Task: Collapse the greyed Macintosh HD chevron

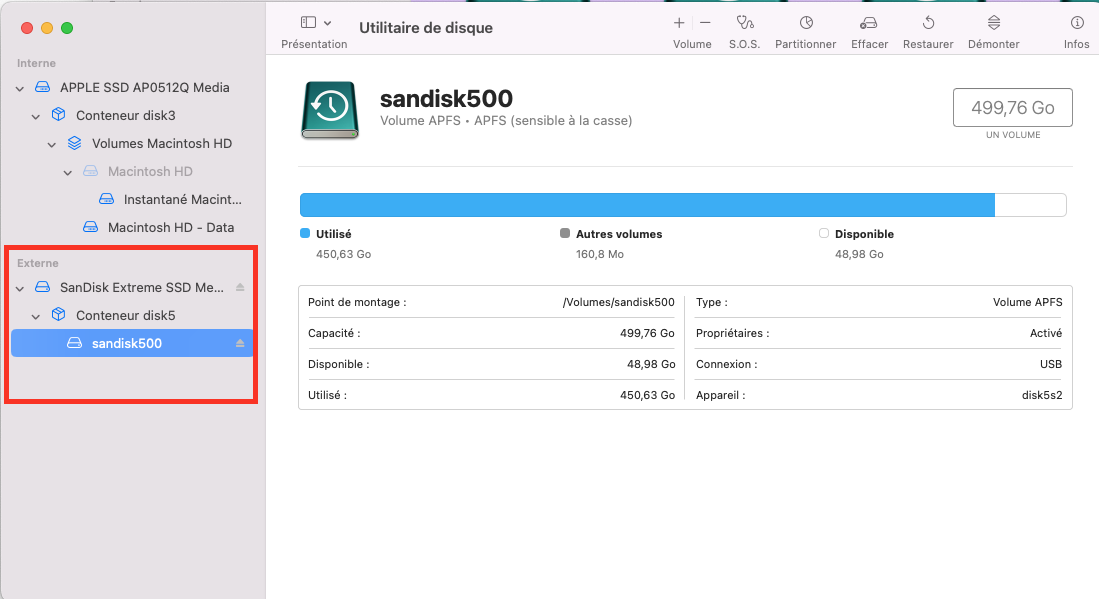Action: pyautogui.click(x=68, y=172)
